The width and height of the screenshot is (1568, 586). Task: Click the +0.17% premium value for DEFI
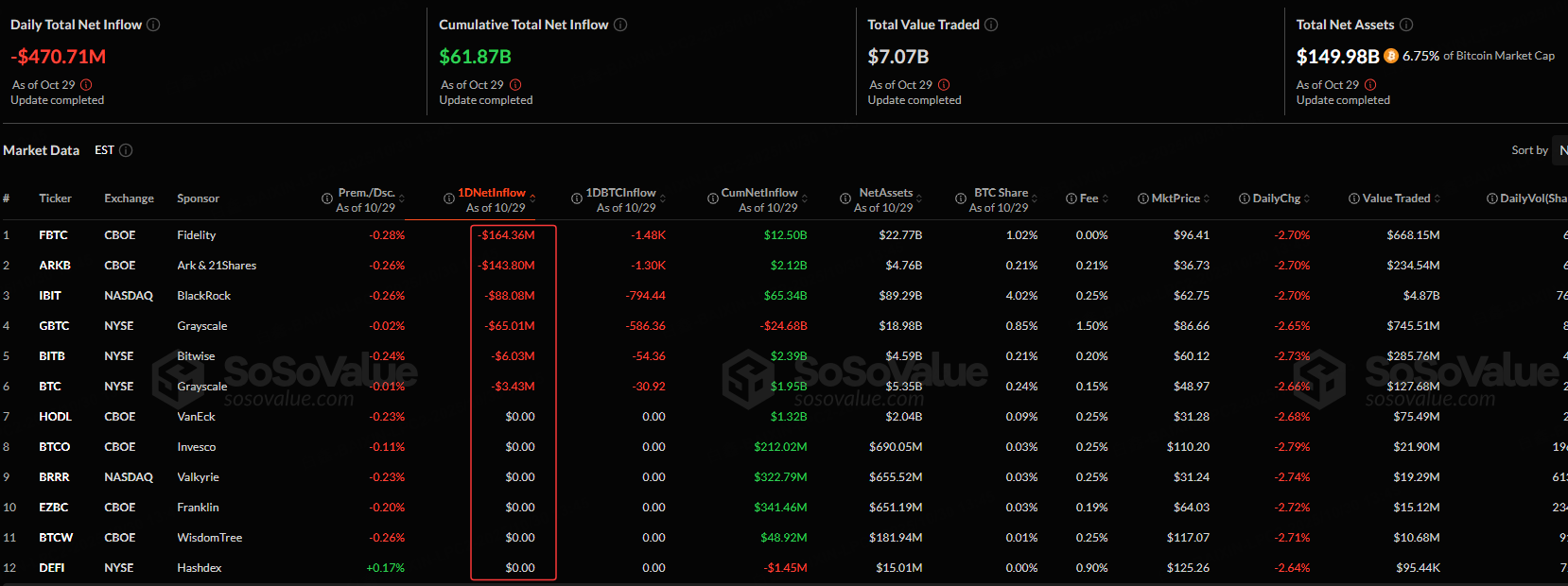(x=386, y=568)
